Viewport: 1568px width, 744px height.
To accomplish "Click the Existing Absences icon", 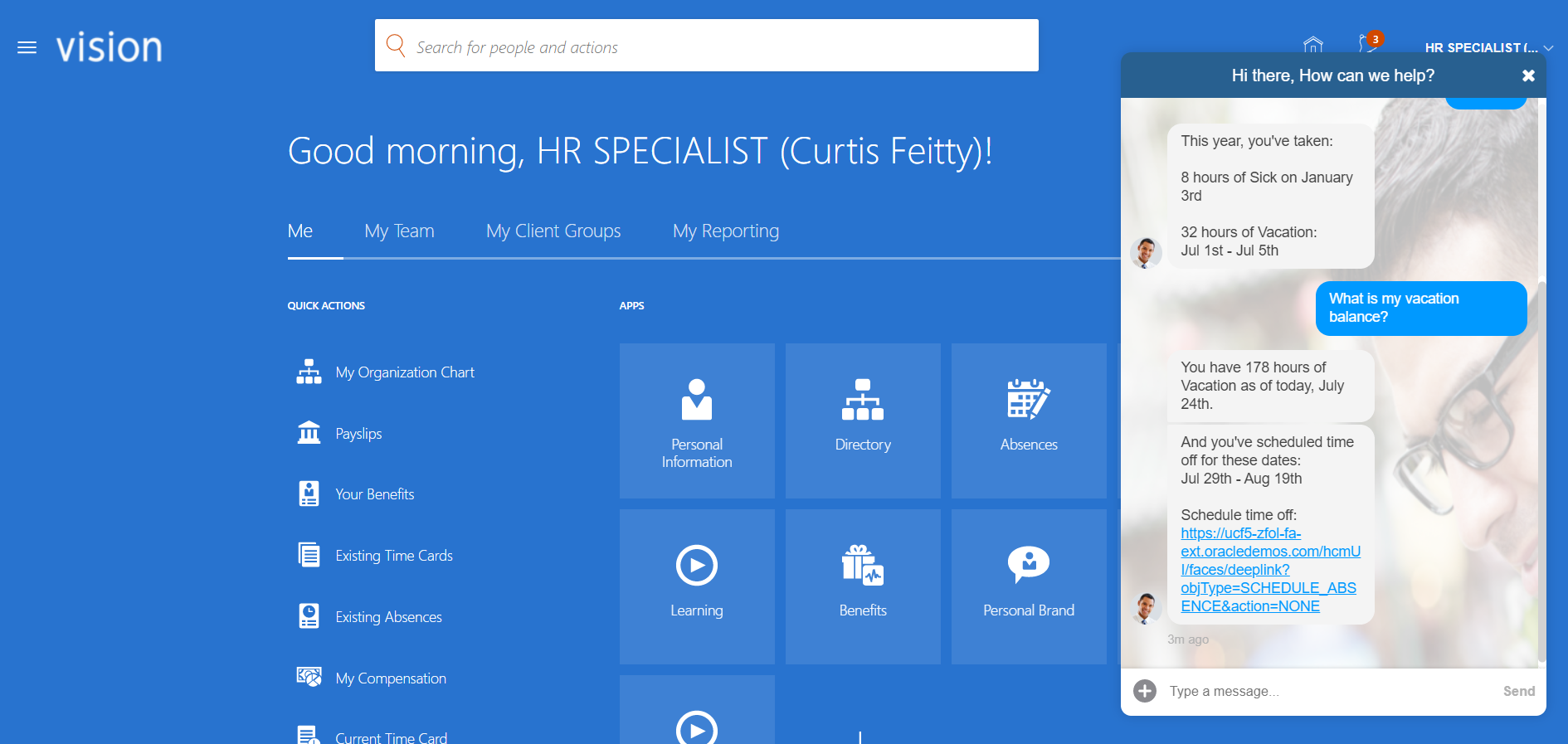I will point(309,616).
